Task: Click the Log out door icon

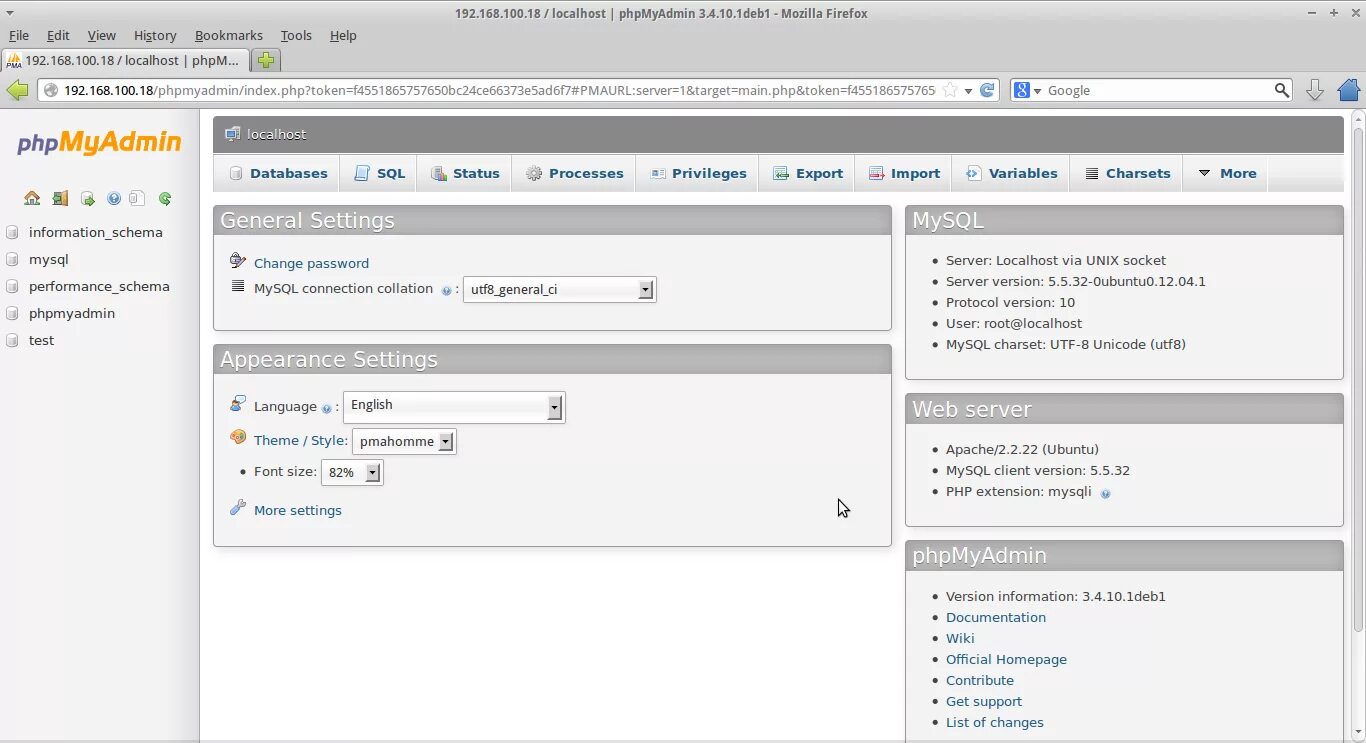Action: (60, 199)
